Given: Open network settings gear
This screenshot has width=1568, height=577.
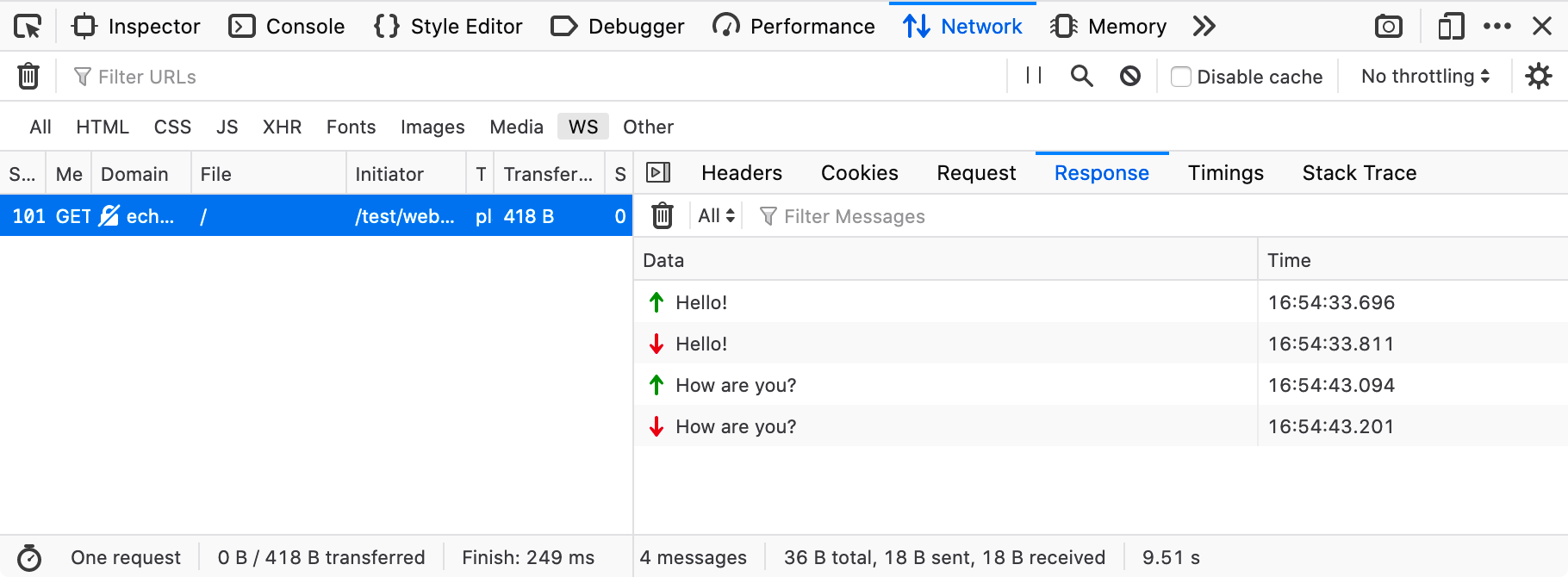Looking at the screenshot, I should pos(1538,77).
